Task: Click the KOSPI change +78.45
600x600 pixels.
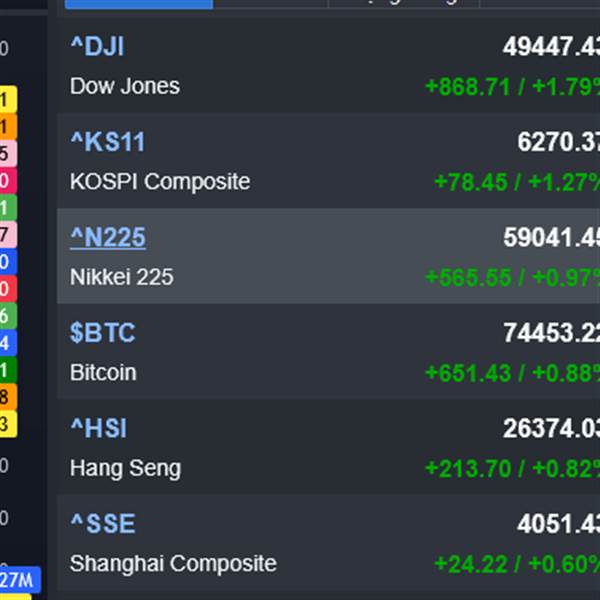Action: click(x=471, y=182)
